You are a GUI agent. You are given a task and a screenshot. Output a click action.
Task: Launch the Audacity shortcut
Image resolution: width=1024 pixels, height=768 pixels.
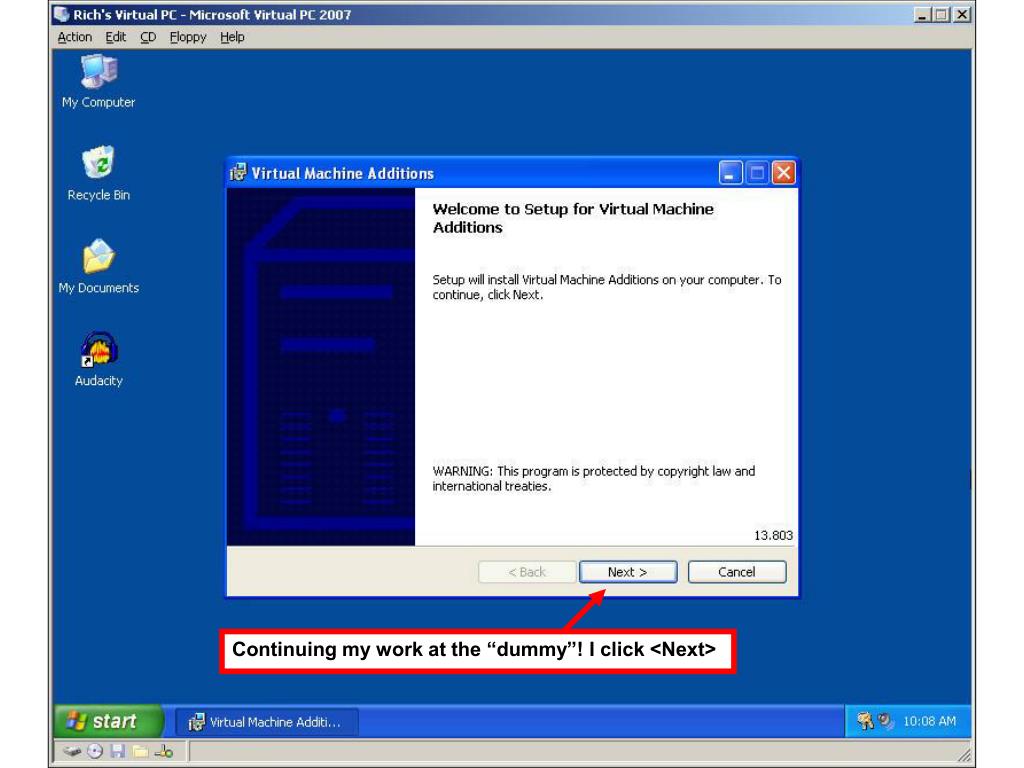click(99, 359)
